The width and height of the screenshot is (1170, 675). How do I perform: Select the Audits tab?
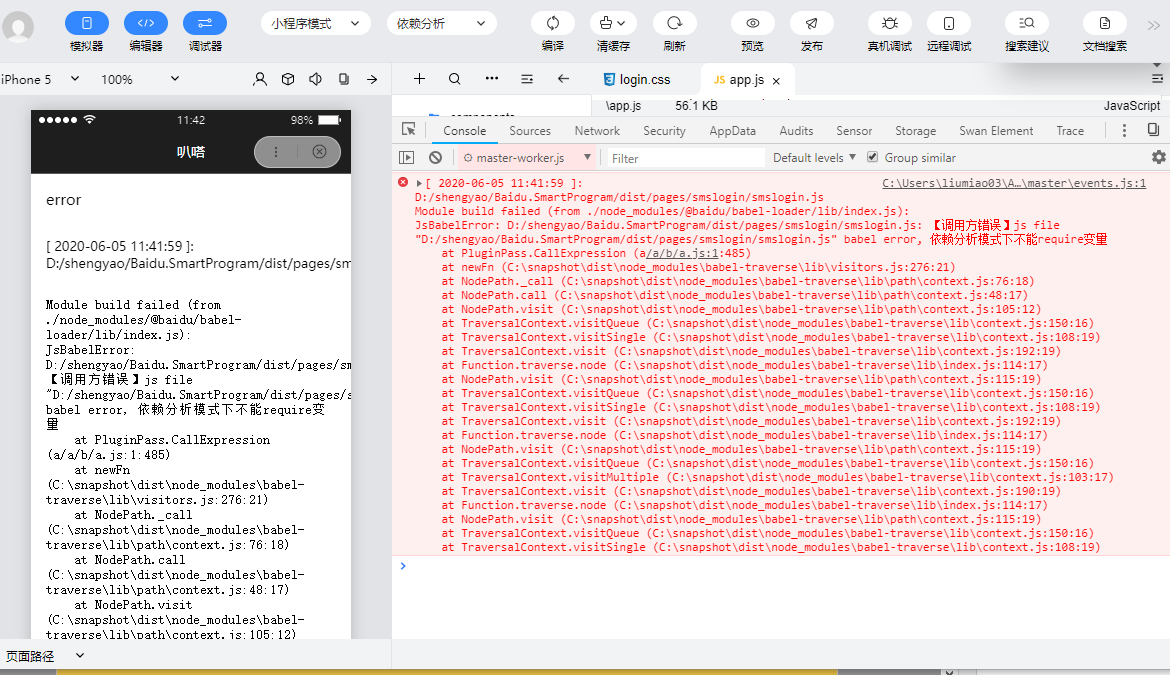point(796,131)
